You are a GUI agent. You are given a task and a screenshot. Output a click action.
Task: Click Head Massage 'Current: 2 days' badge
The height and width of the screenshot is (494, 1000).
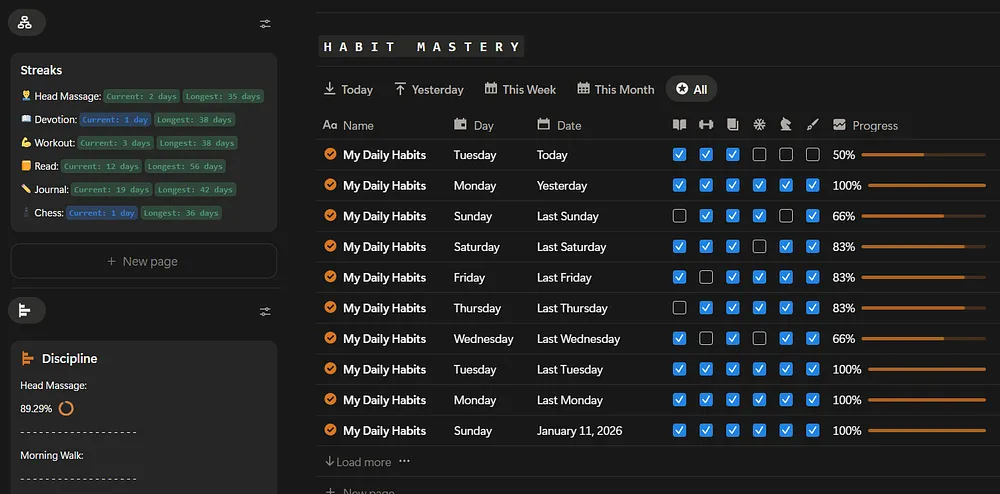pos(142,96)
